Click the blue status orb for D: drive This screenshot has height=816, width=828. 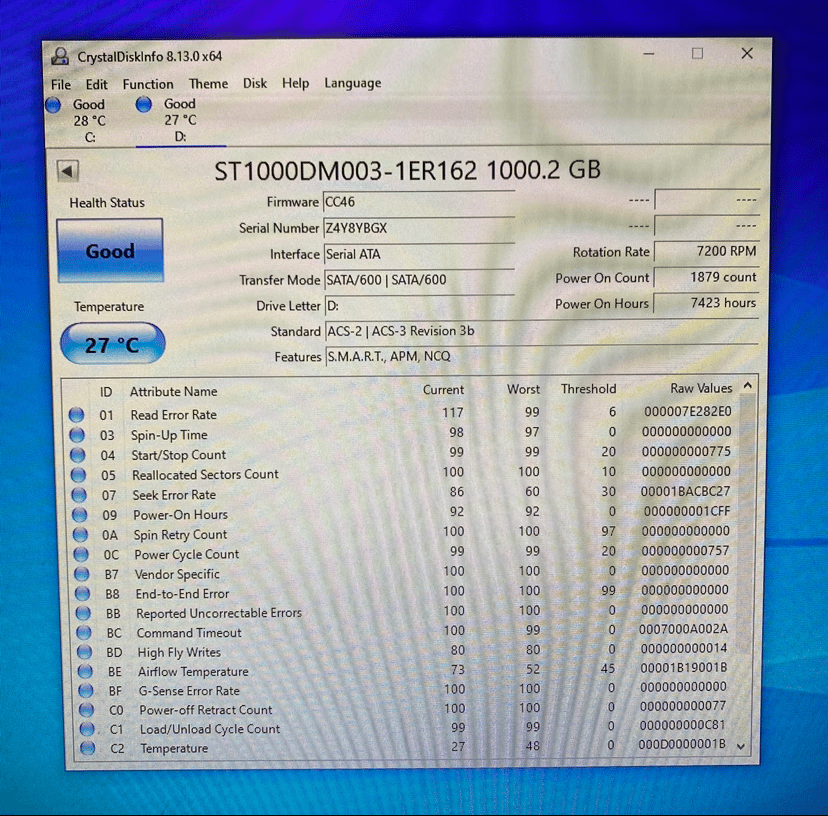144,104
